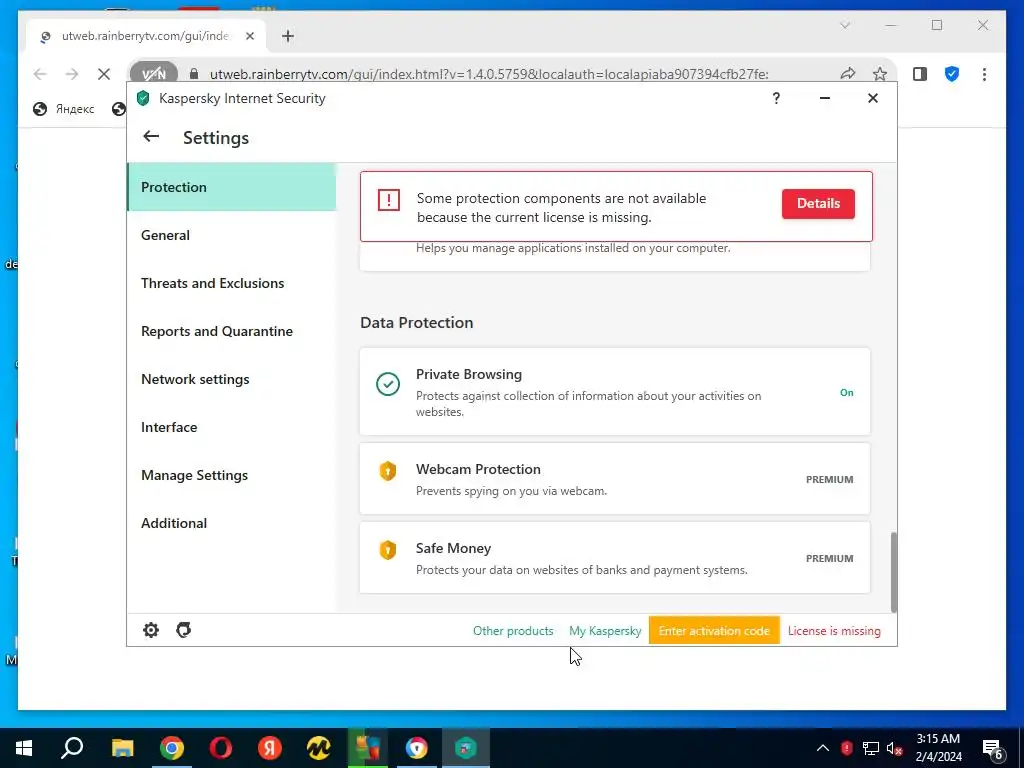The height and width of the screenshot is (768, 1024).
Task: Open Reports and Quarantine section
Action: [x=231, y=331]
